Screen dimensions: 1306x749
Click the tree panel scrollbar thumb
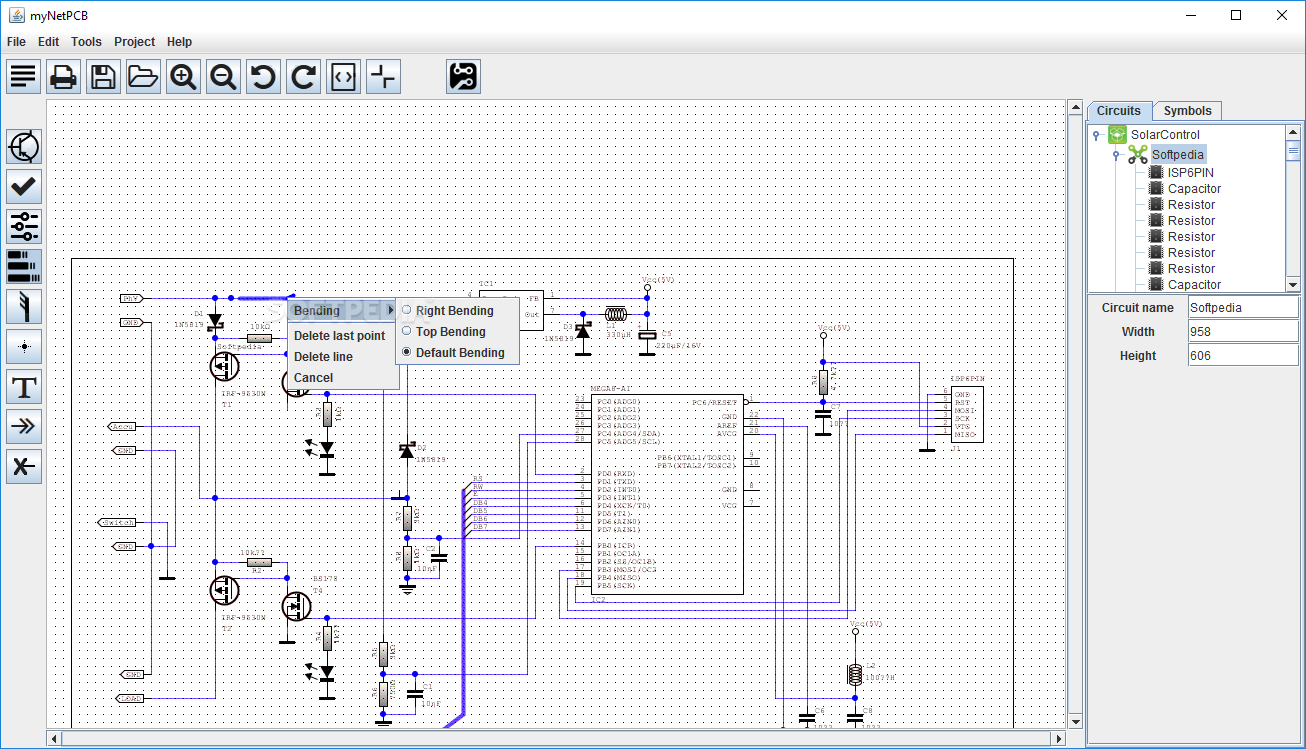click(1293, 151)
